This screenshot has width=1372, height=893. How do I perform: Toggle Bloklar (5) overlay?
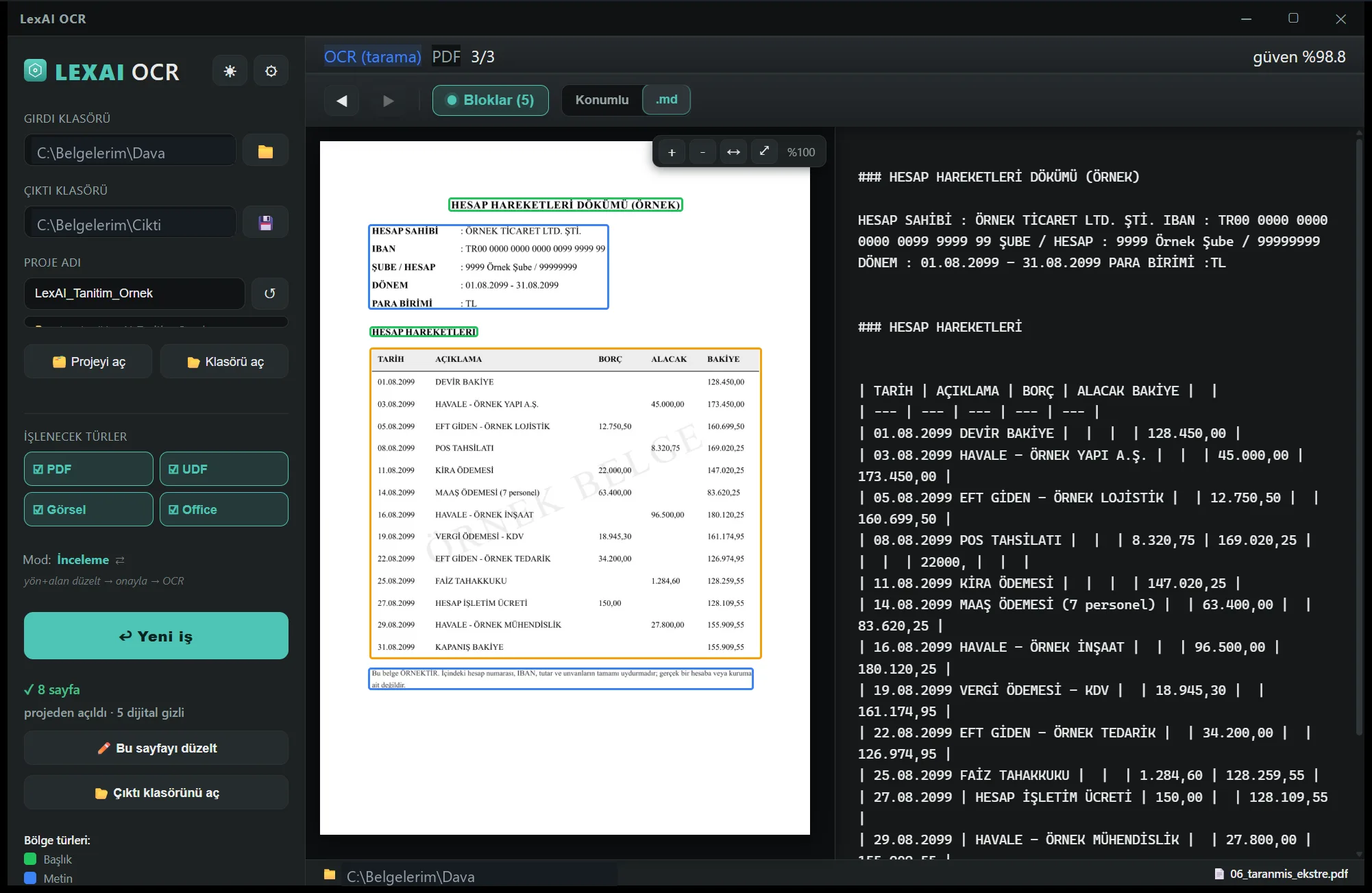point(490,100)
